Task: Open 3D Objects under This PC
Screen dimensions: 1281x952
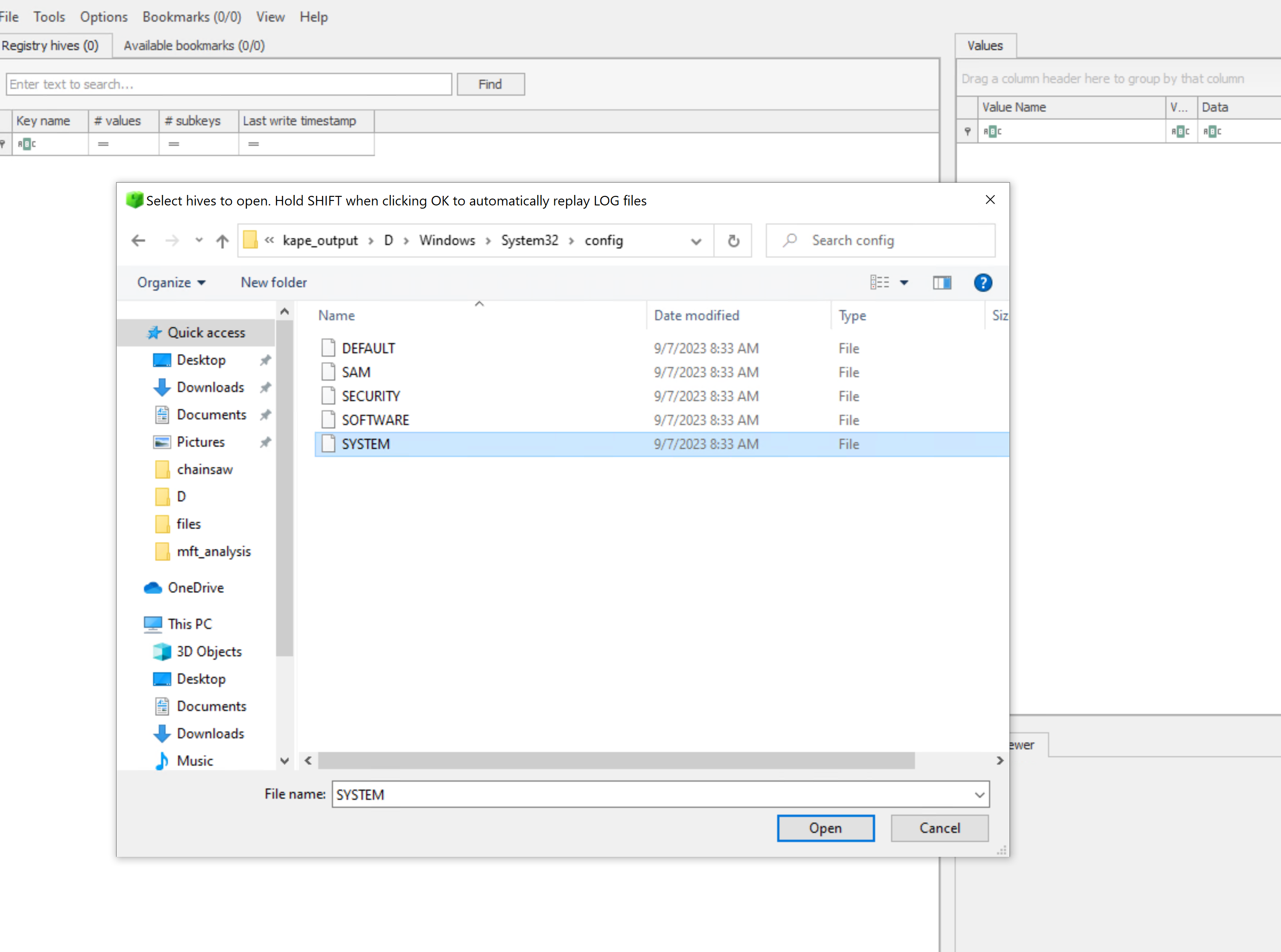Action: (x=209, y=651)
